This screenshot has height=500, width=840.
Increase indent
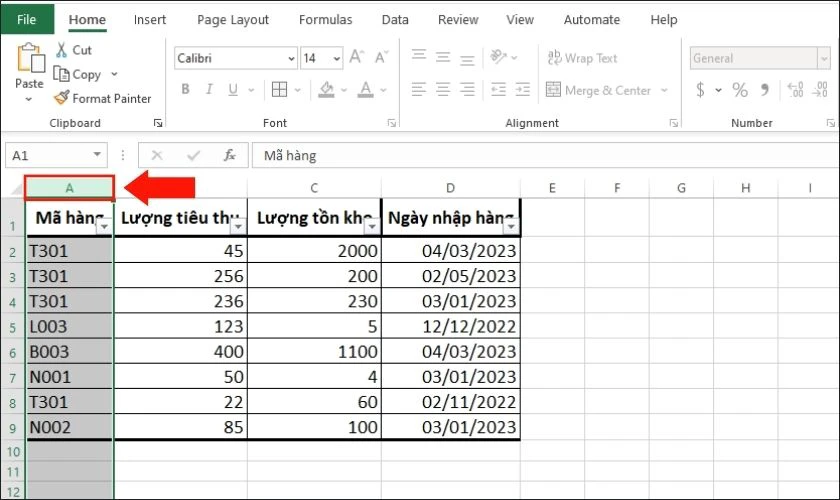[522, 89]
